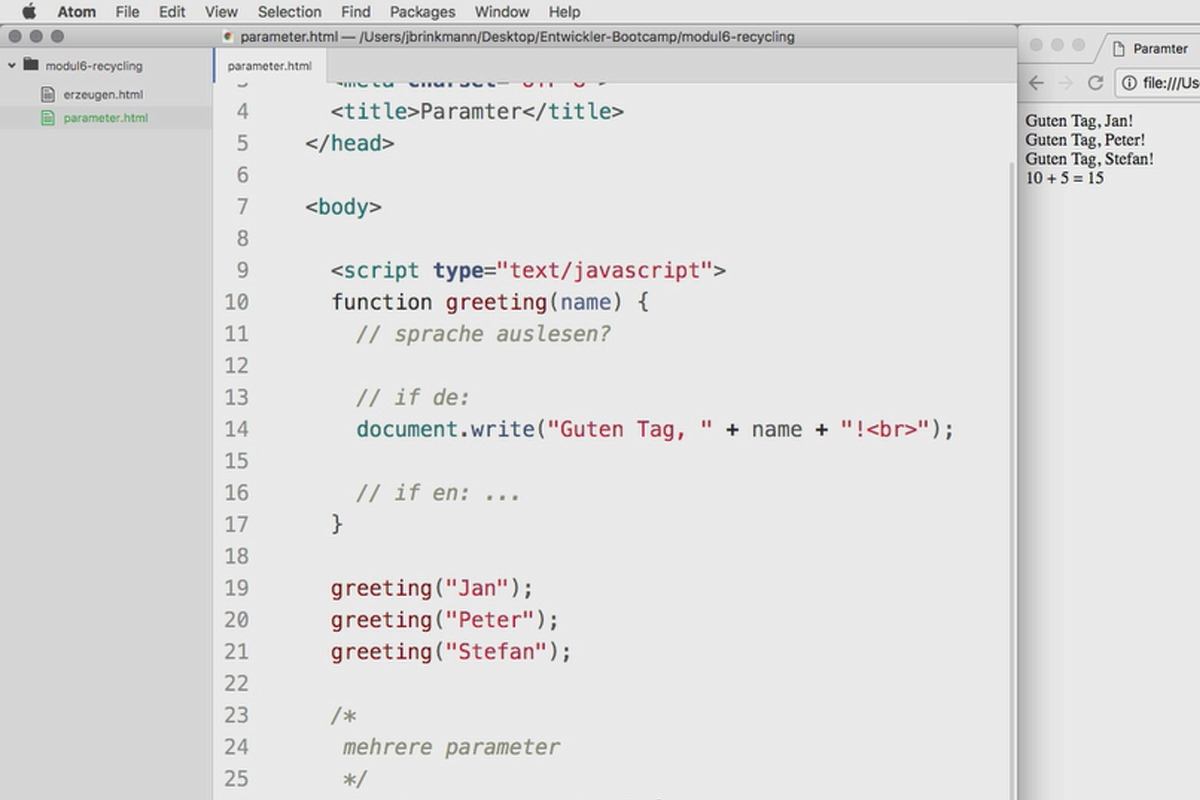Click the greeting("Peter") call
1200x800 pixels.
[x=445, y=620]
